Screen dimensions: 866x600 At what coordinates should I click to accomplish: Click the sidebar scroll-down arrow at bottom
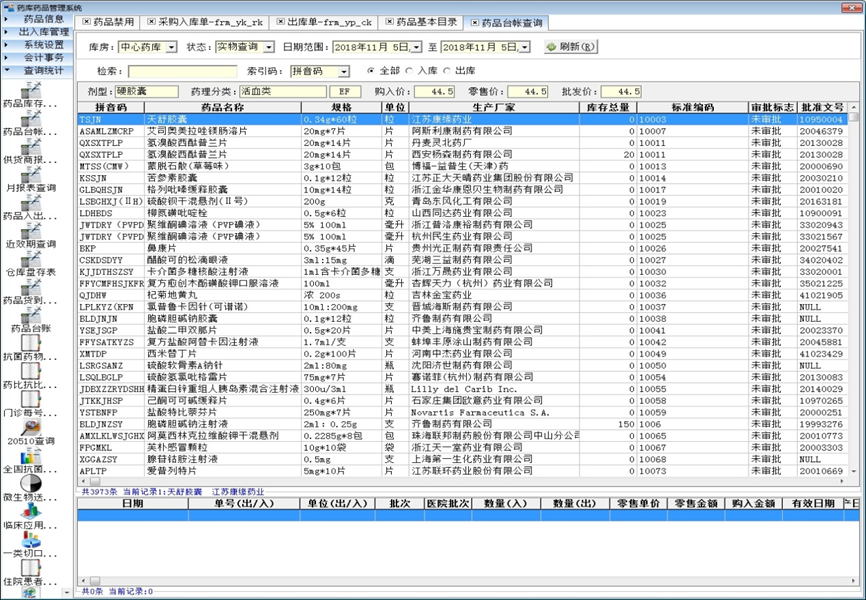click(67, 592)
